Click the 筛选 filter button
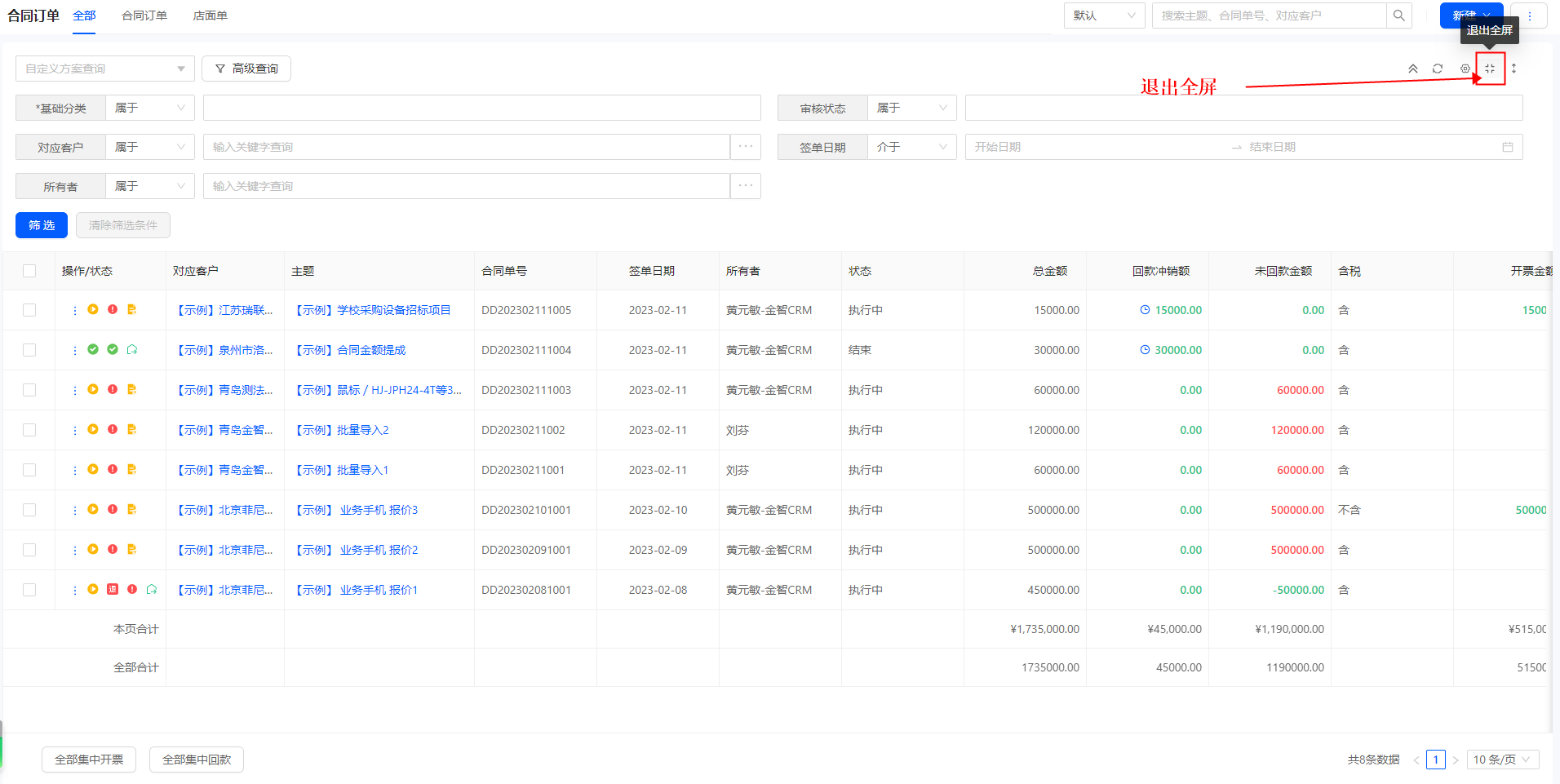This screenshot has width=1560, height=784. coord(42,225)
